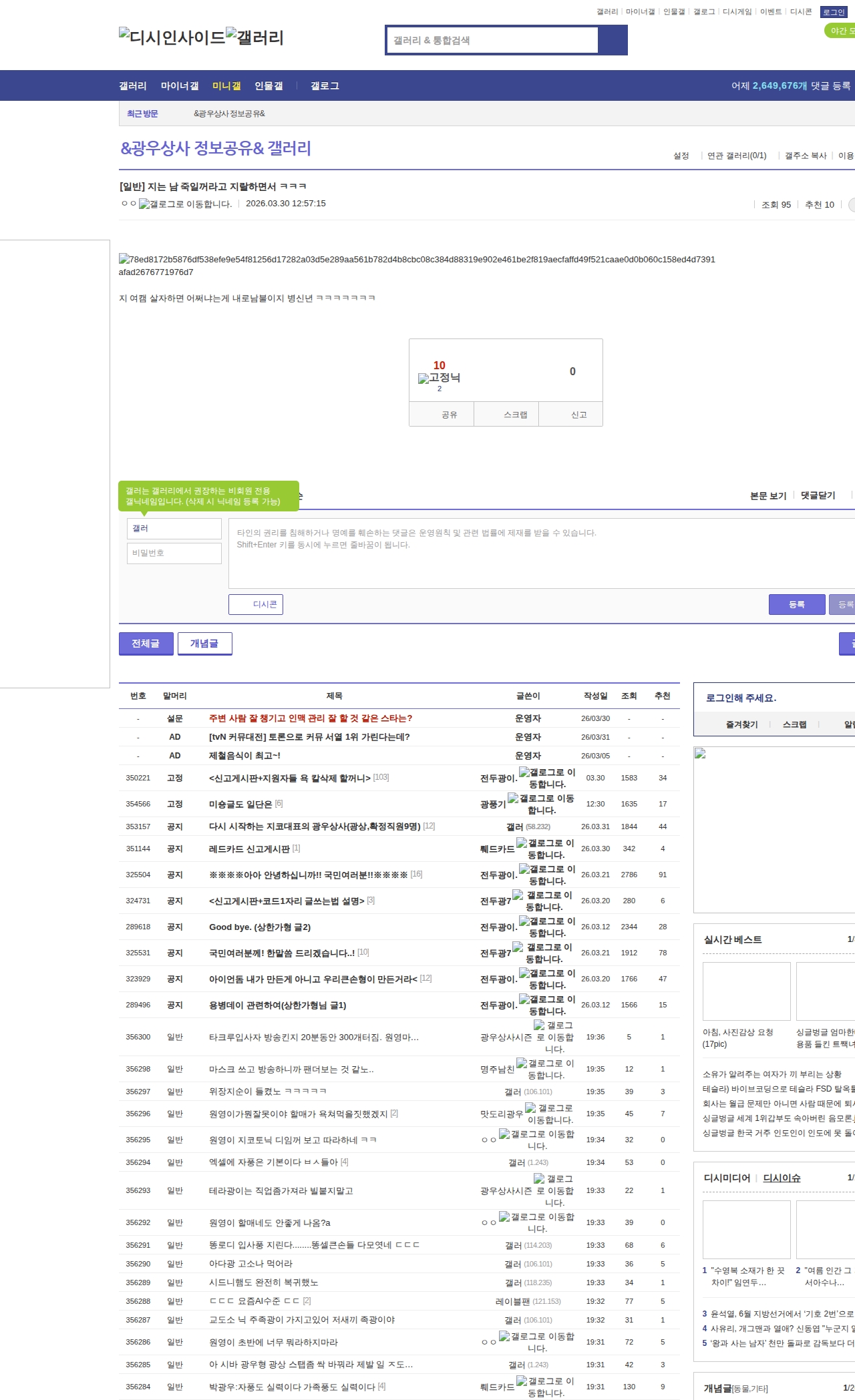Click the gallog icon next to post author

[144, 204]
